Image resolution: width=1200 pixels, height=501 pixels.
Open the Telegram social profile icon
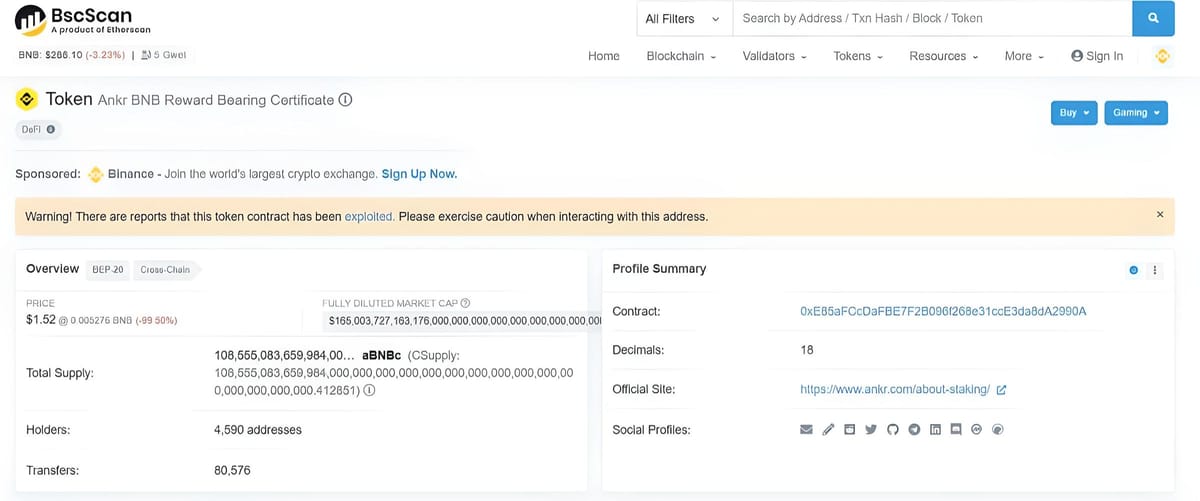coord(914,430)
